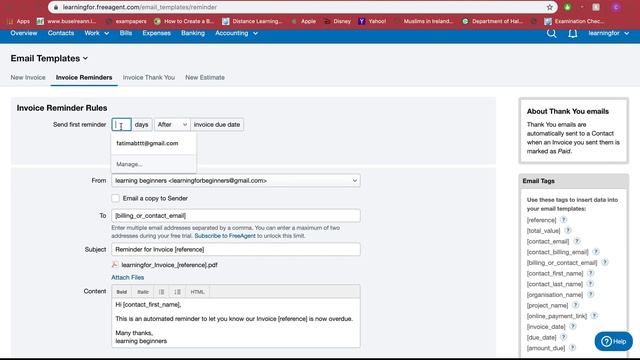Viewport: 640px width, 360px height.
Task: Open the How to Create a B... bookmark
Action: (184, 21)
